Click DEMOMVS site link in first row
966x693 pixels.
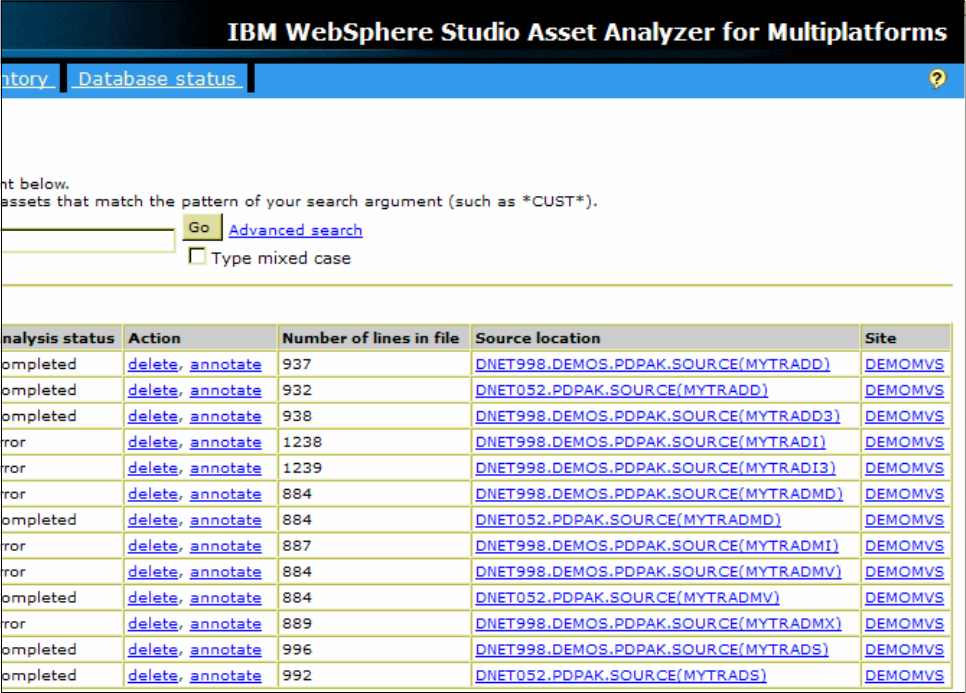click(904, 365)
